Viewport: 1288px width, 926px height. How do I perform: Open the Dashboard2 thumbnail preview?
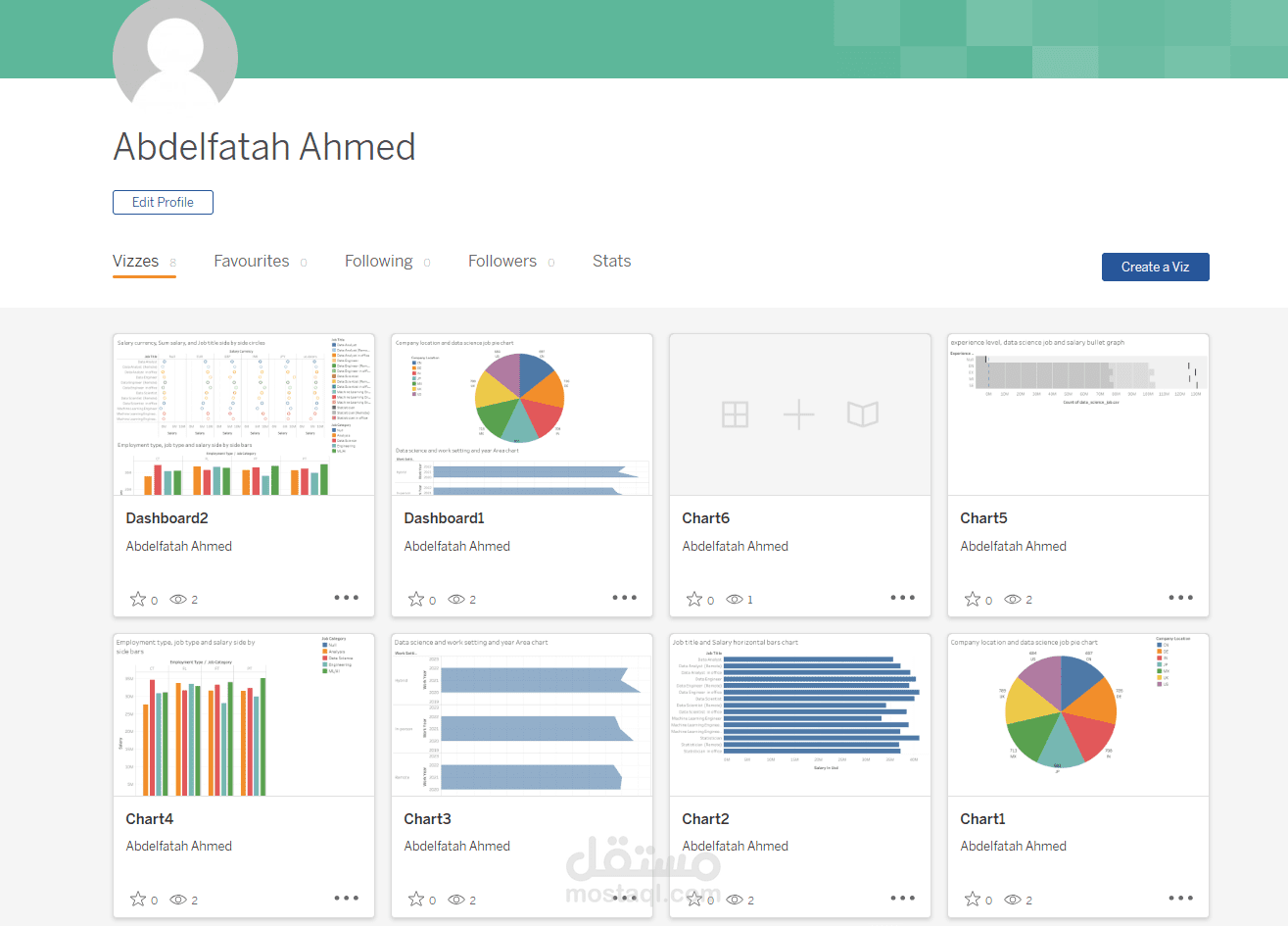pyautogui.click(x=244, y=415)
